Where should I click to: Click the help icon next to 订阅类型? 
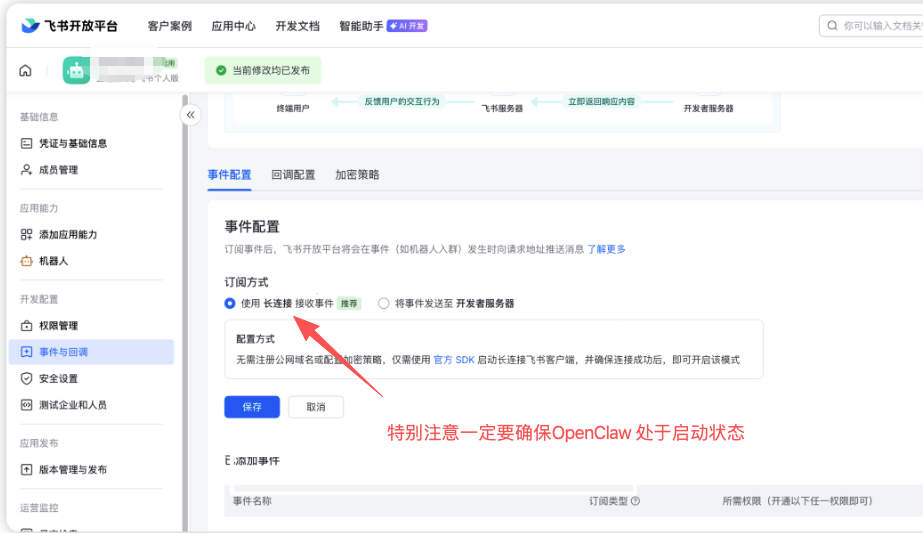pyautogui.click(x=635, y=501)
